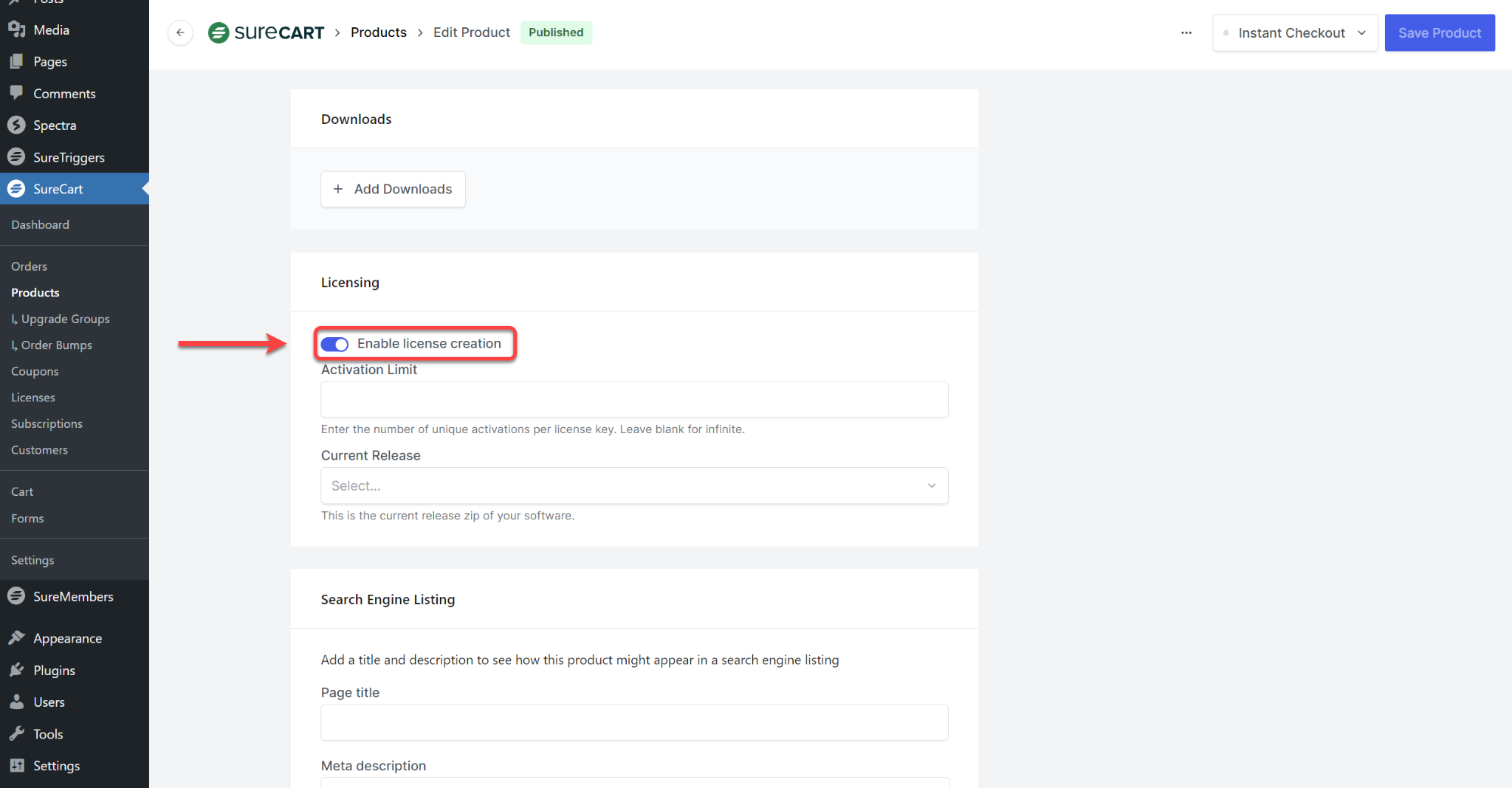This screenshot has width=1512, height=788.
Task: Click the Save Product button
Action: [1439, 33]
